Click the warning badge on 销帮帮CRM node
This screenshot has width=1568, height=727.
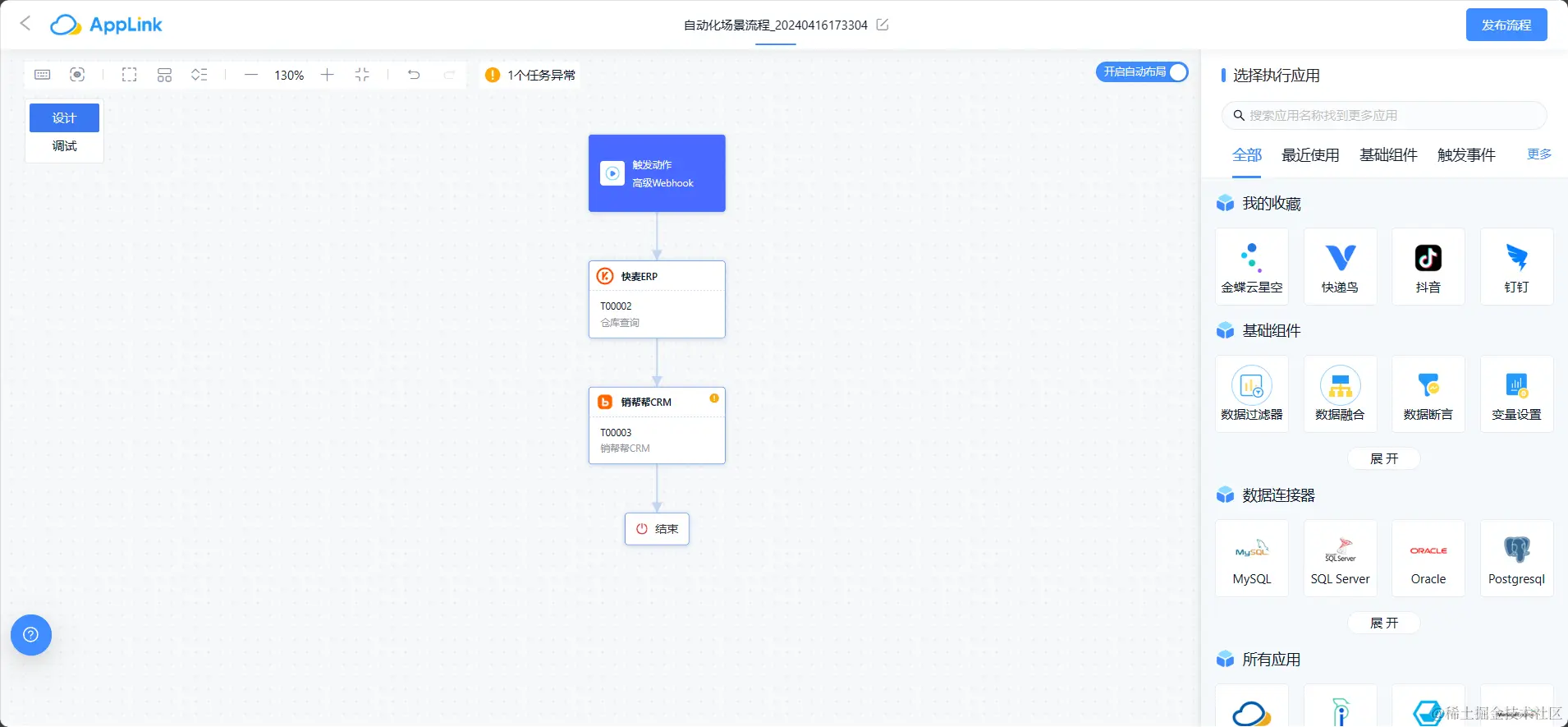coord(714,398)
